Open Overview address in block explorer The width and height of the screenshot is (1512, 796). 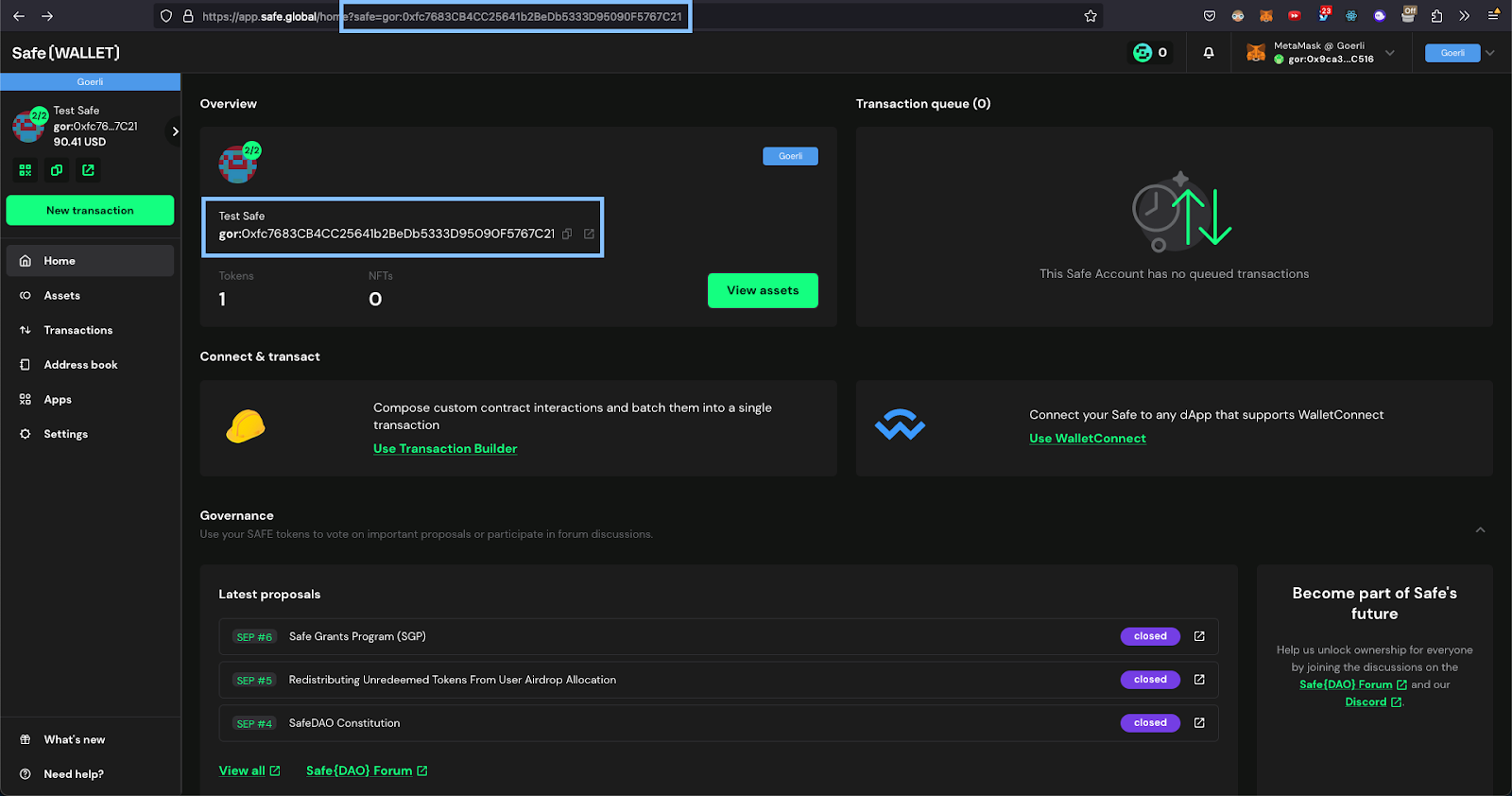589,234
